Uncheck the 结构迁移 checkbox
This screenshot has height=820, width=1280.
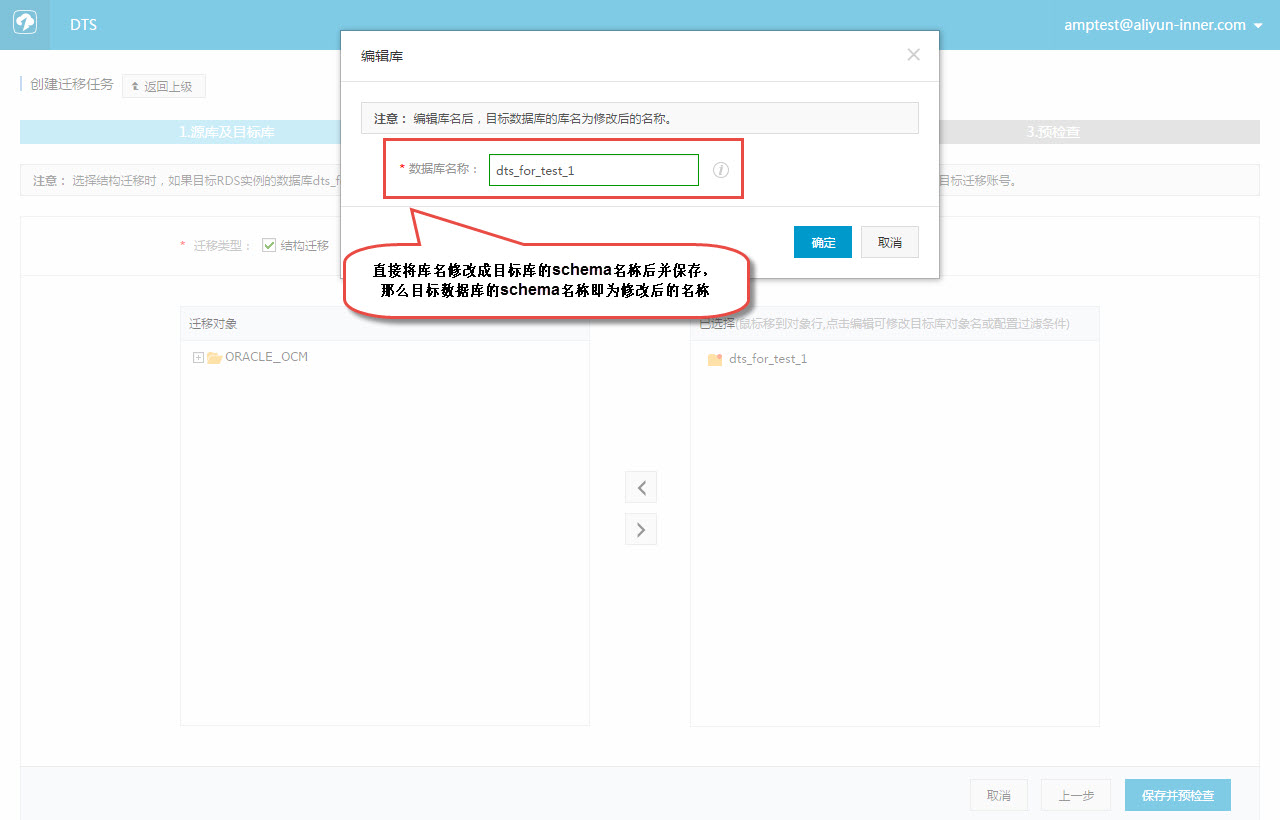click(x=269, y=244)
